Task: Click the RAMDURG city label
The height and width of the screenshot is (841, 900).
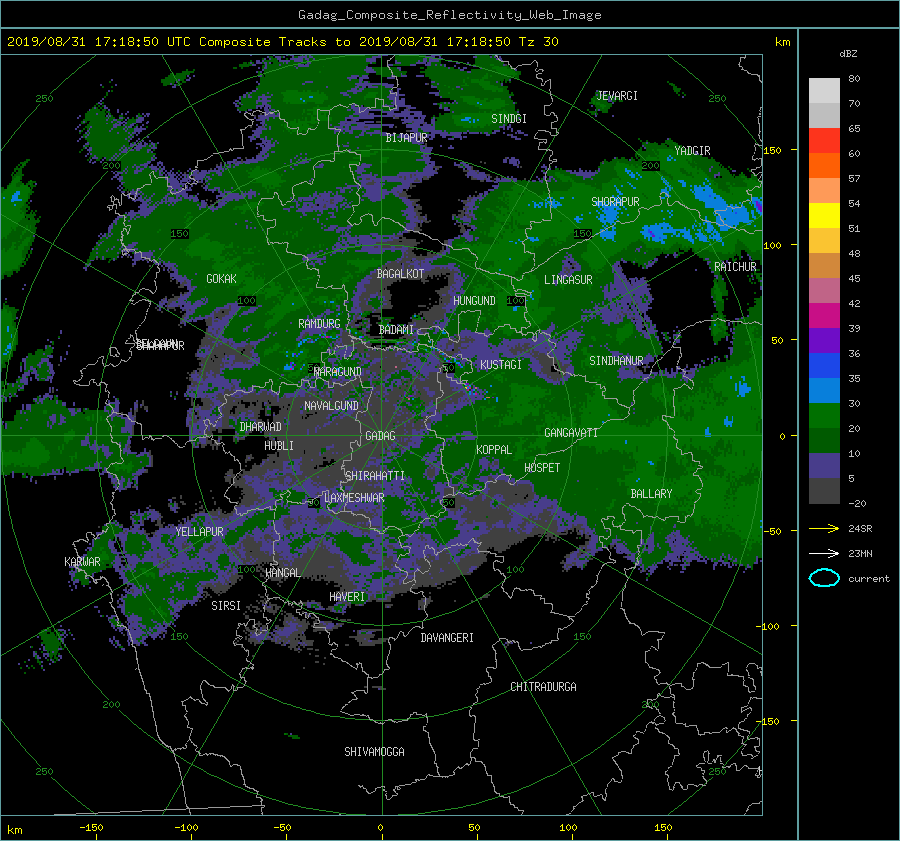Action: (319, 324)
